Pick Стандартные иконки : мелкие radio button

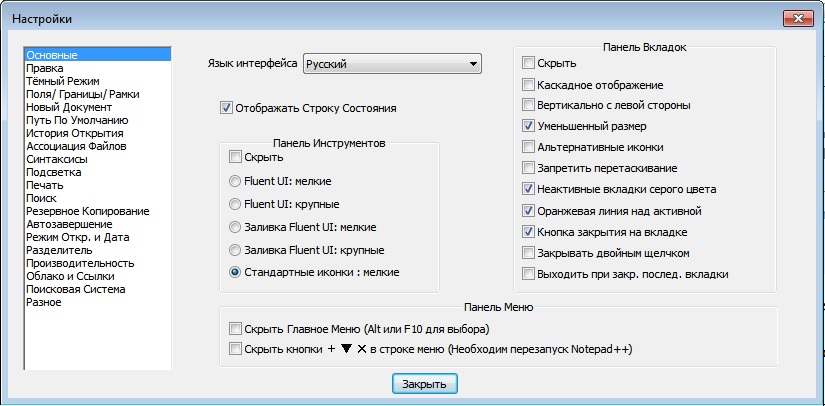236,271
